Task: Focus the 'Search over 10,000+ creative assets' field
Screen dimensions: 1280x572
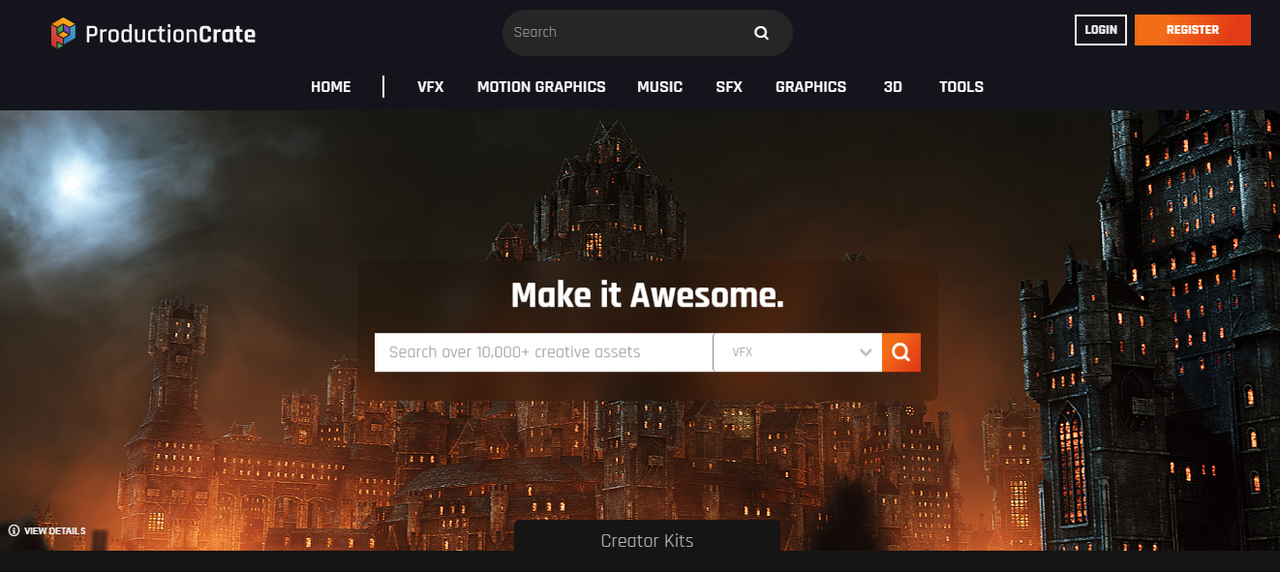Action: (544, 352)
